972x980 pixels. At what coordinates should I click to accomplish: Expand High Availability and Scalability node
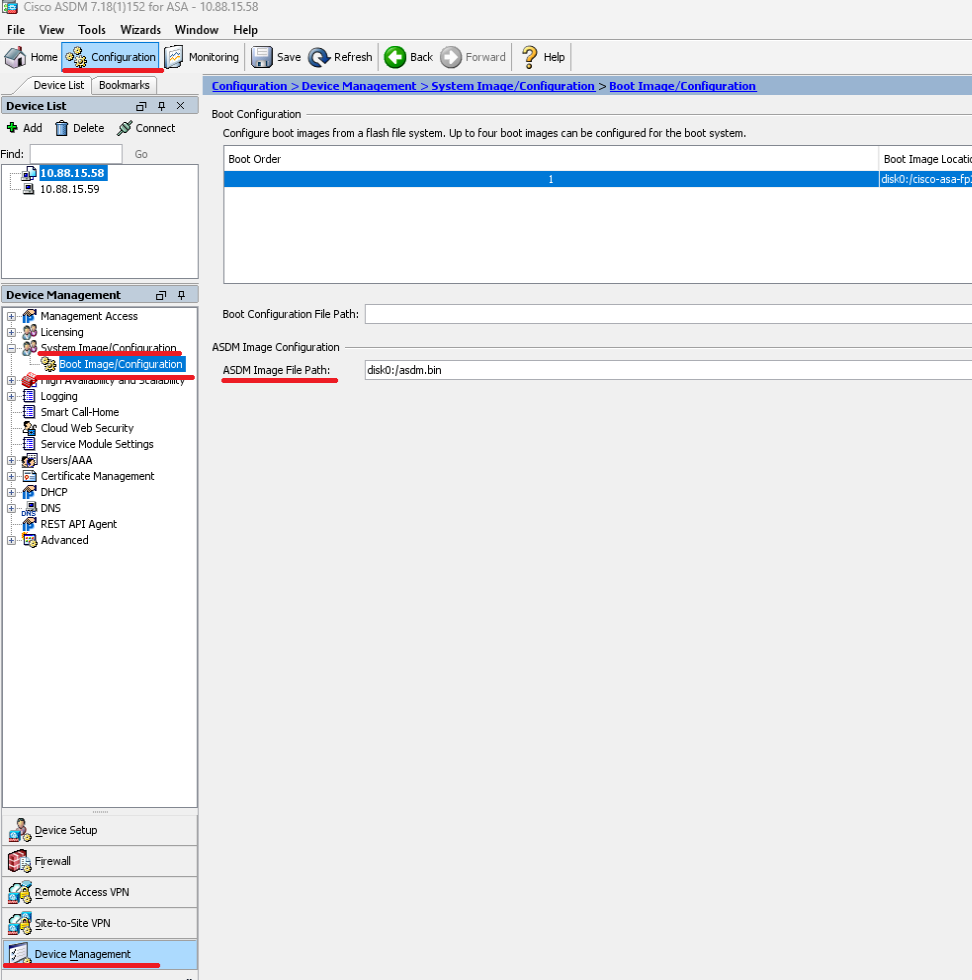[11, 380]
